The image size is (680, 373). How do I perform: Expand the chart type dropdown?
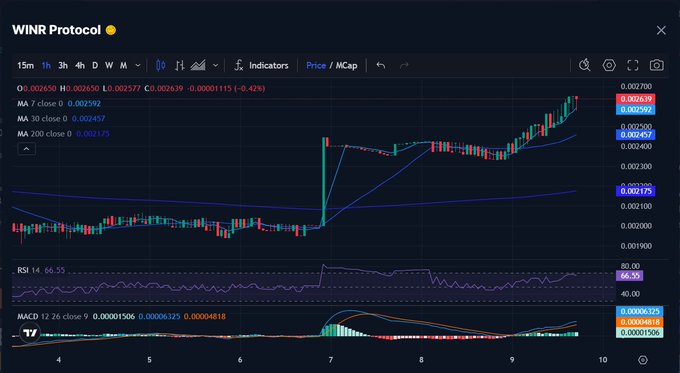(216, 65)
